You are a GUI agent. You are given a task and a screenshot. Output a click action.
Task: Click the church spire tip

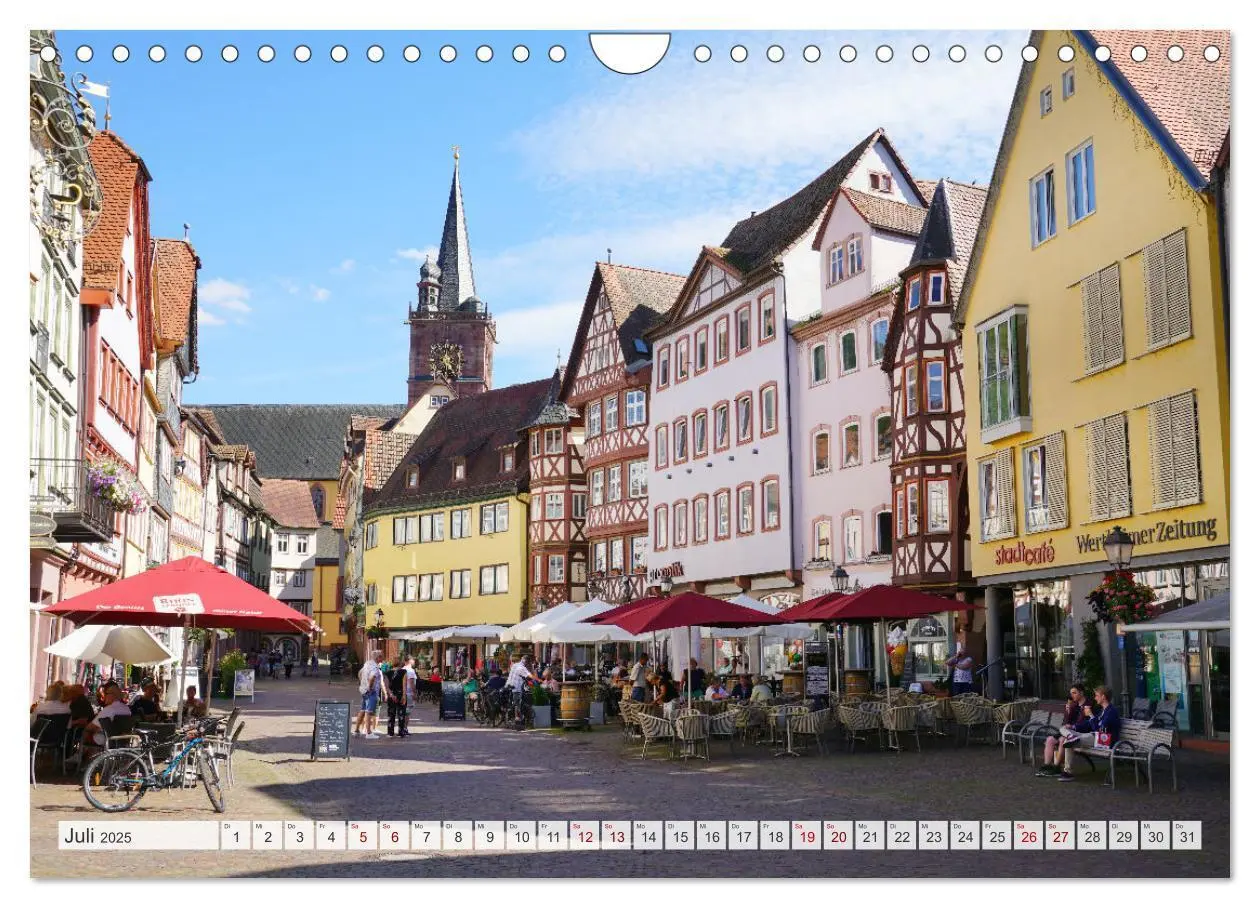456,157
